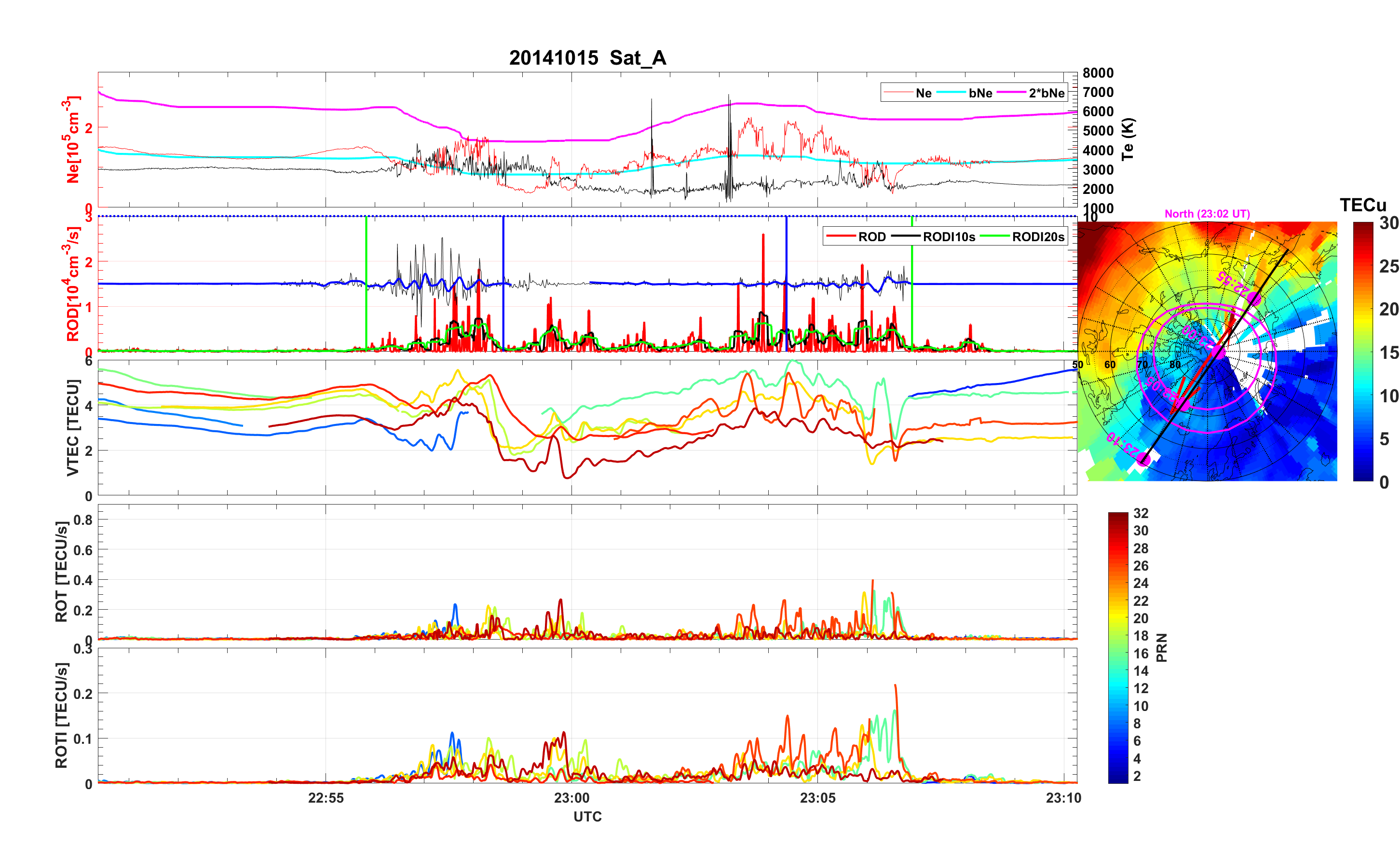Select the 23:05 tick label on UTC axis

[817, 798]
